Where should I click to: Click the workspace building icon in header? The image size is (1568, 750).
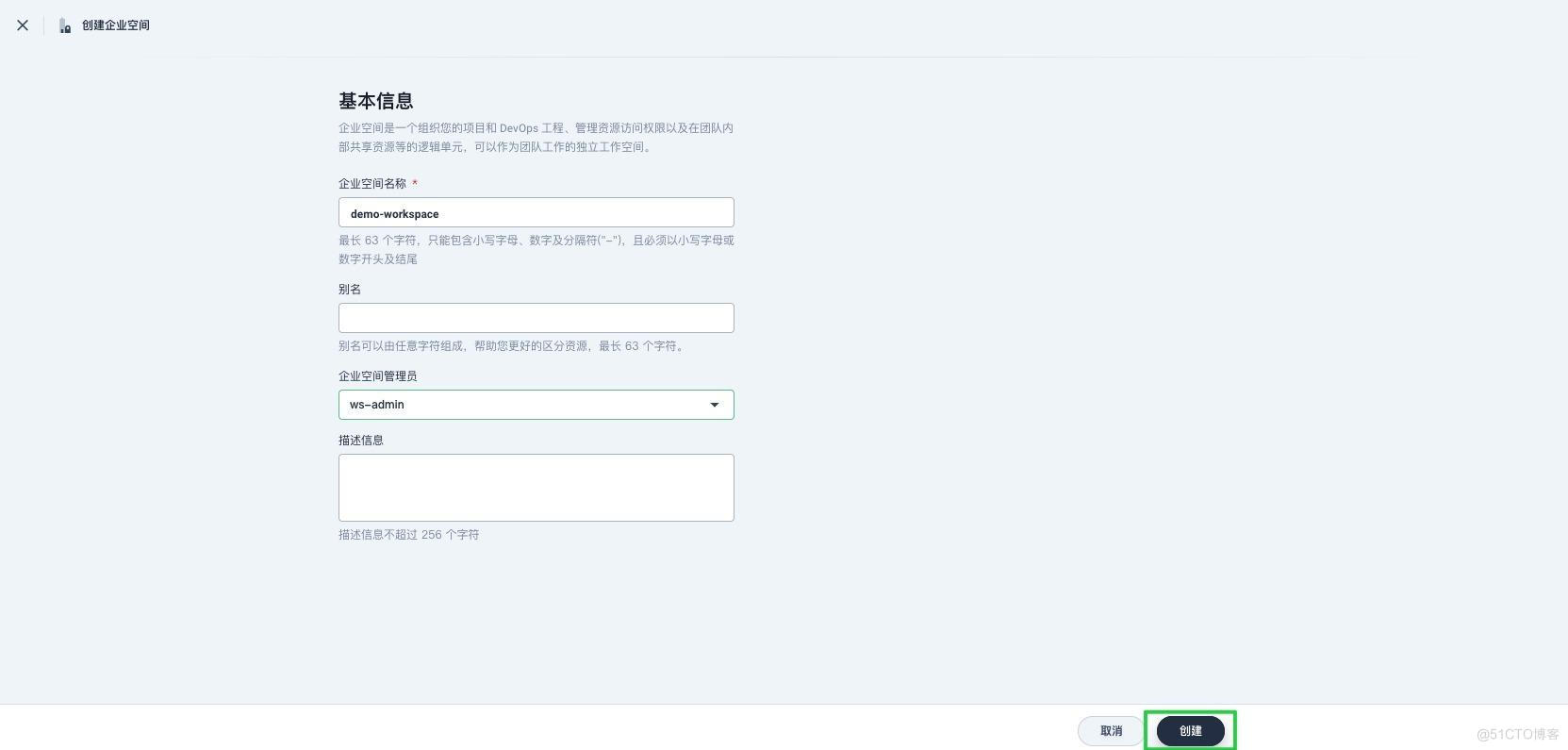click(65, 25)
